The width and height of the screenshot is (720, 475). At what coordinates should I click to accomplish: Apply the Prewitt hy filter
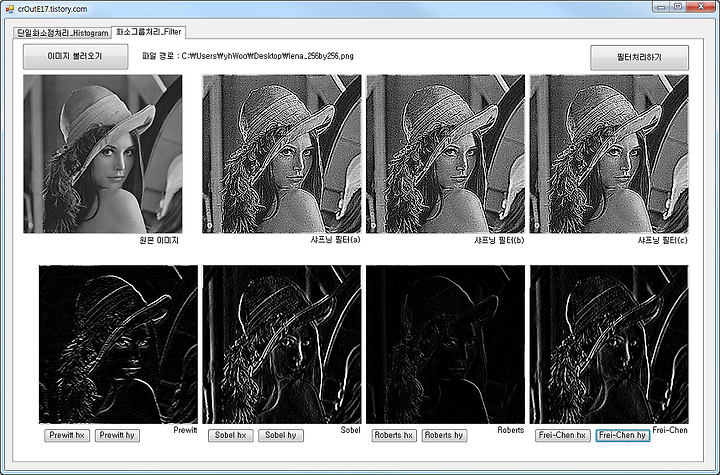click(117, 435)
